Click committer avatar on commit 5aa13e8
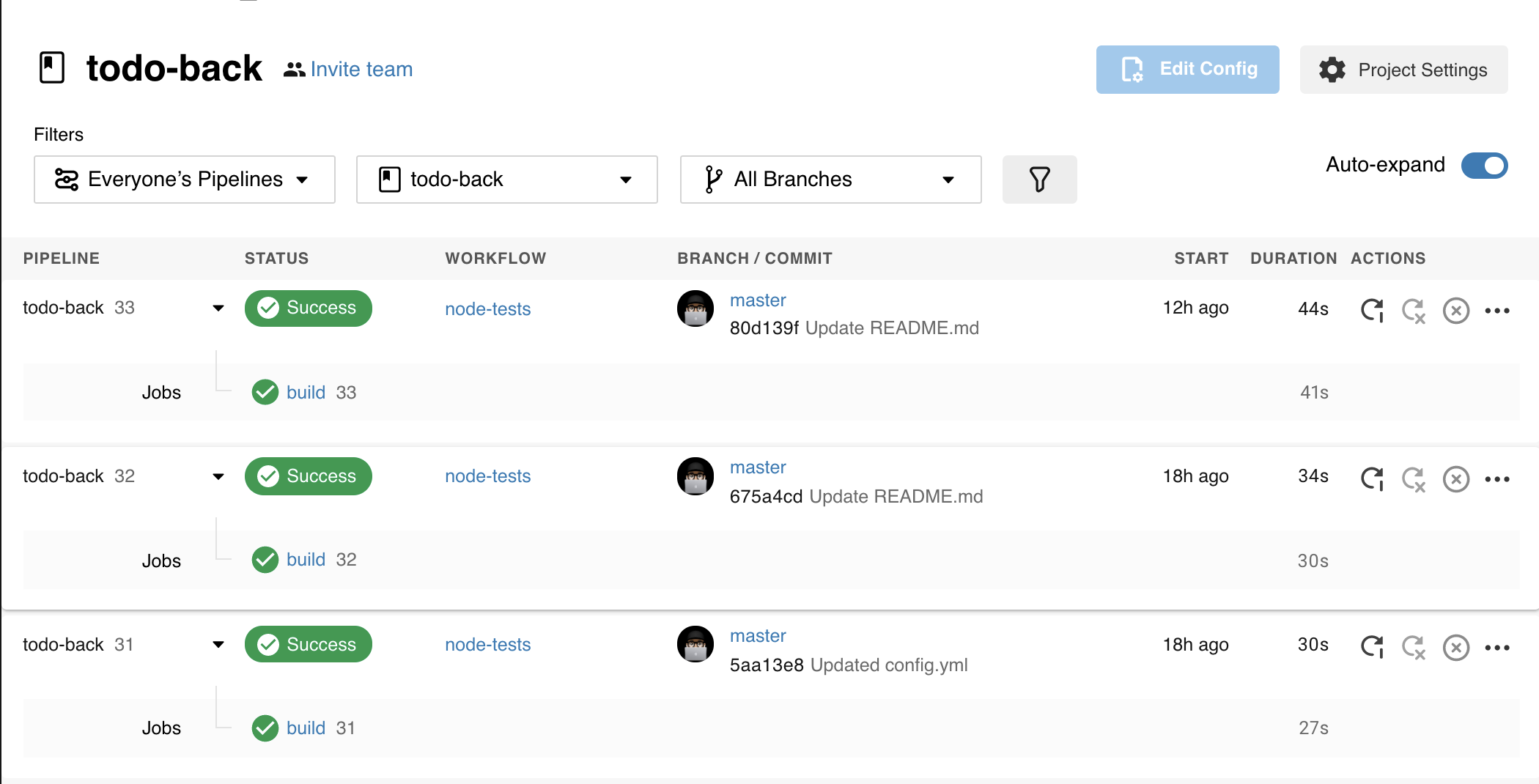 click(695, 644)
